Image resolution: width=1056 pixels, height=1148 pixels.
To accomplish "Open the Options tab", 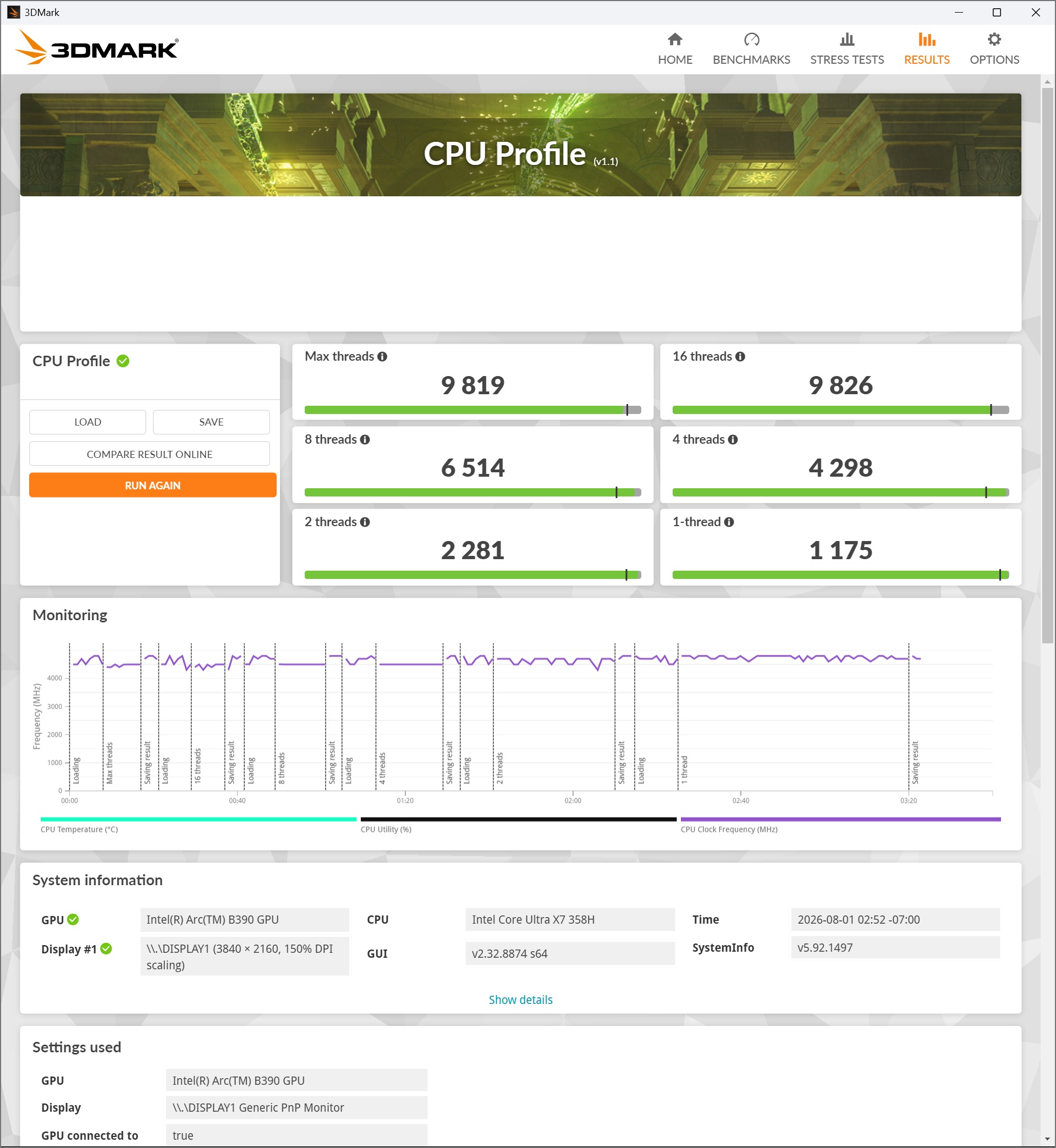I will pyautogui.click(x=994, y=49).
